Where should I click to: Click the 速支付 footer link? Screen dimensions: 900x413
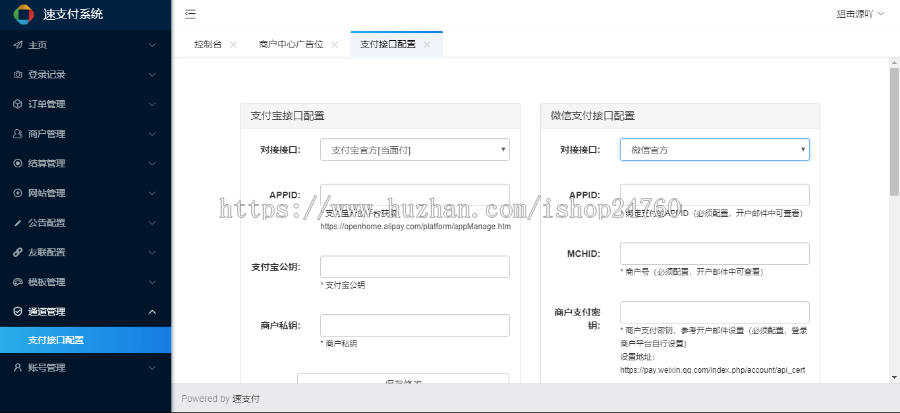pyautogui.click(x=246, y=399)
